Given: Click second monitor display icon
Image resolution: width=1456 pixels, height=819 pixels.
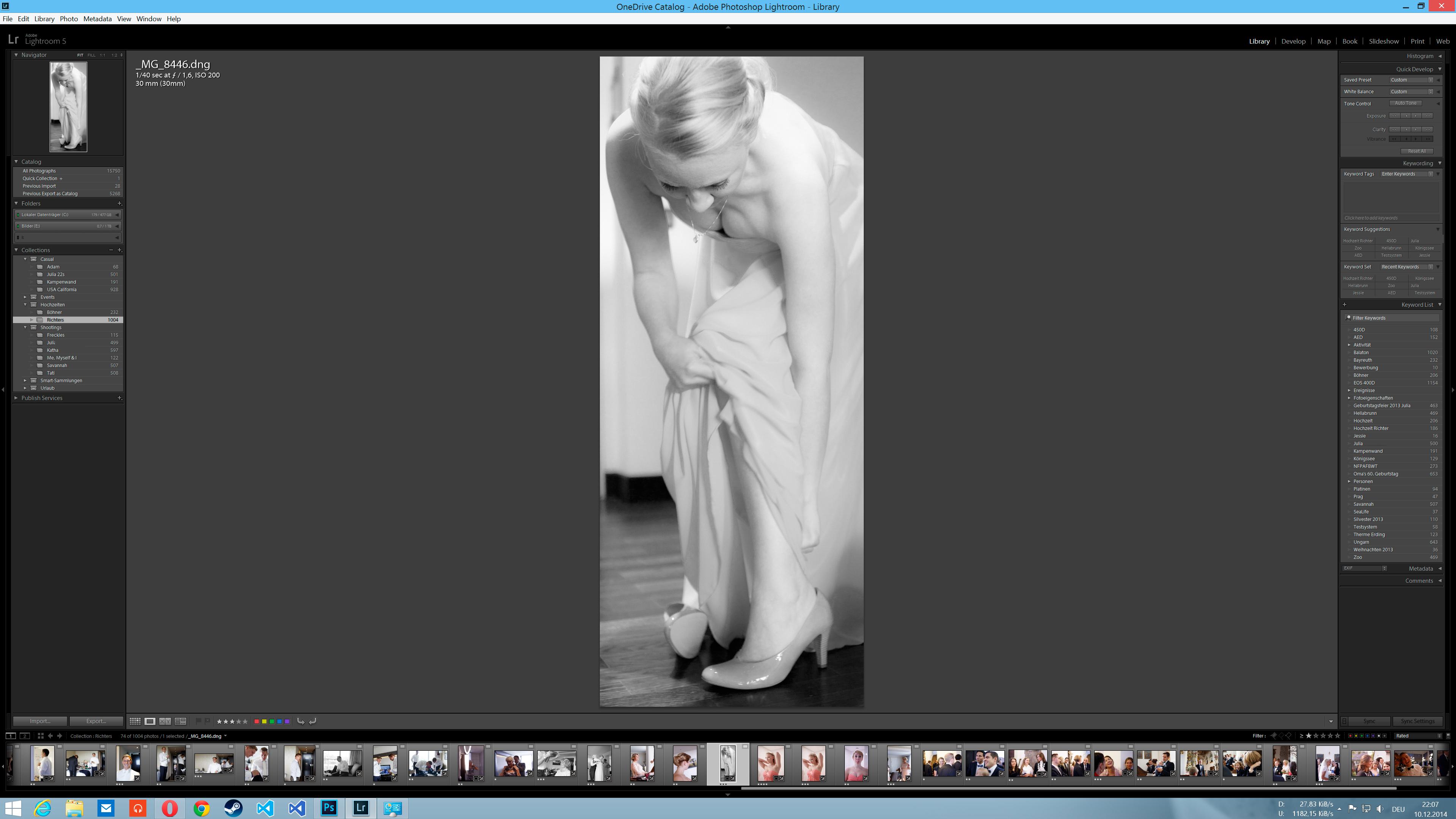Looking at the screenshot, I should pyautogui.click(x=25, y=736).
